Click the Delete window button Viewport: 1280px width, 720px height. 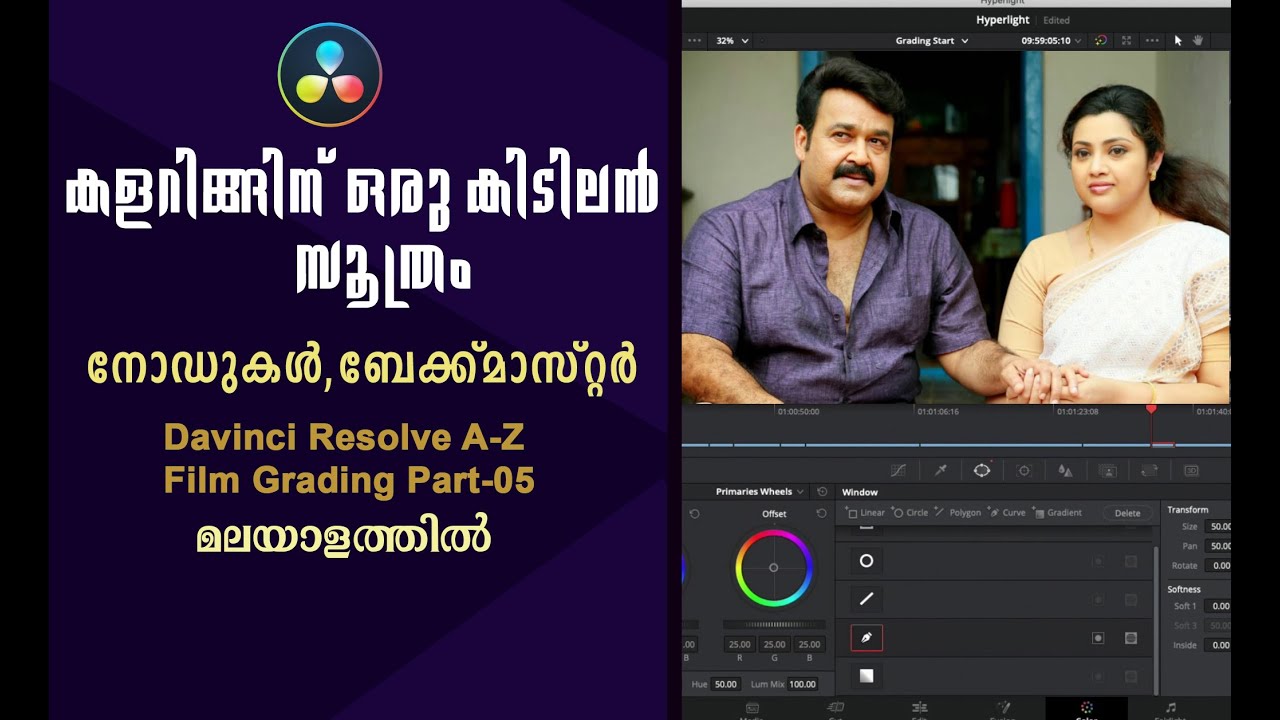pos(1127,513)
